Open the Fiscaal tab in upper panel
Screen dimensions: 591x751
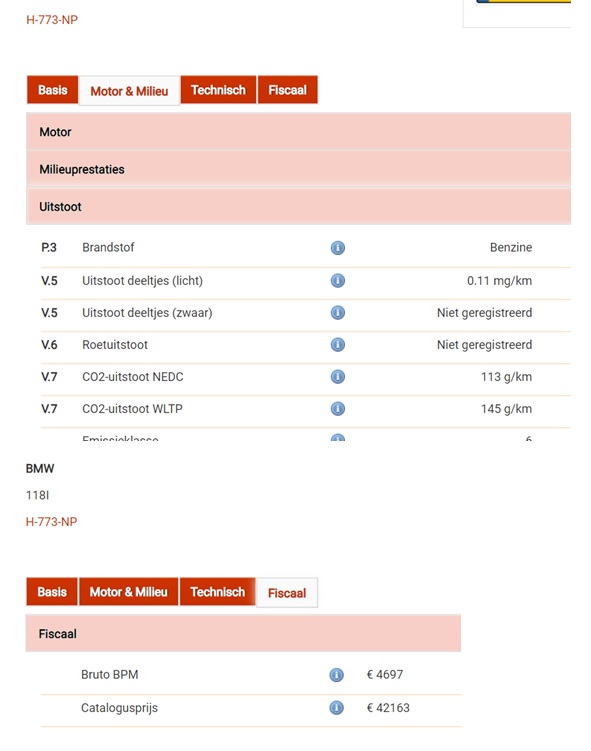[x=287, y=90]
